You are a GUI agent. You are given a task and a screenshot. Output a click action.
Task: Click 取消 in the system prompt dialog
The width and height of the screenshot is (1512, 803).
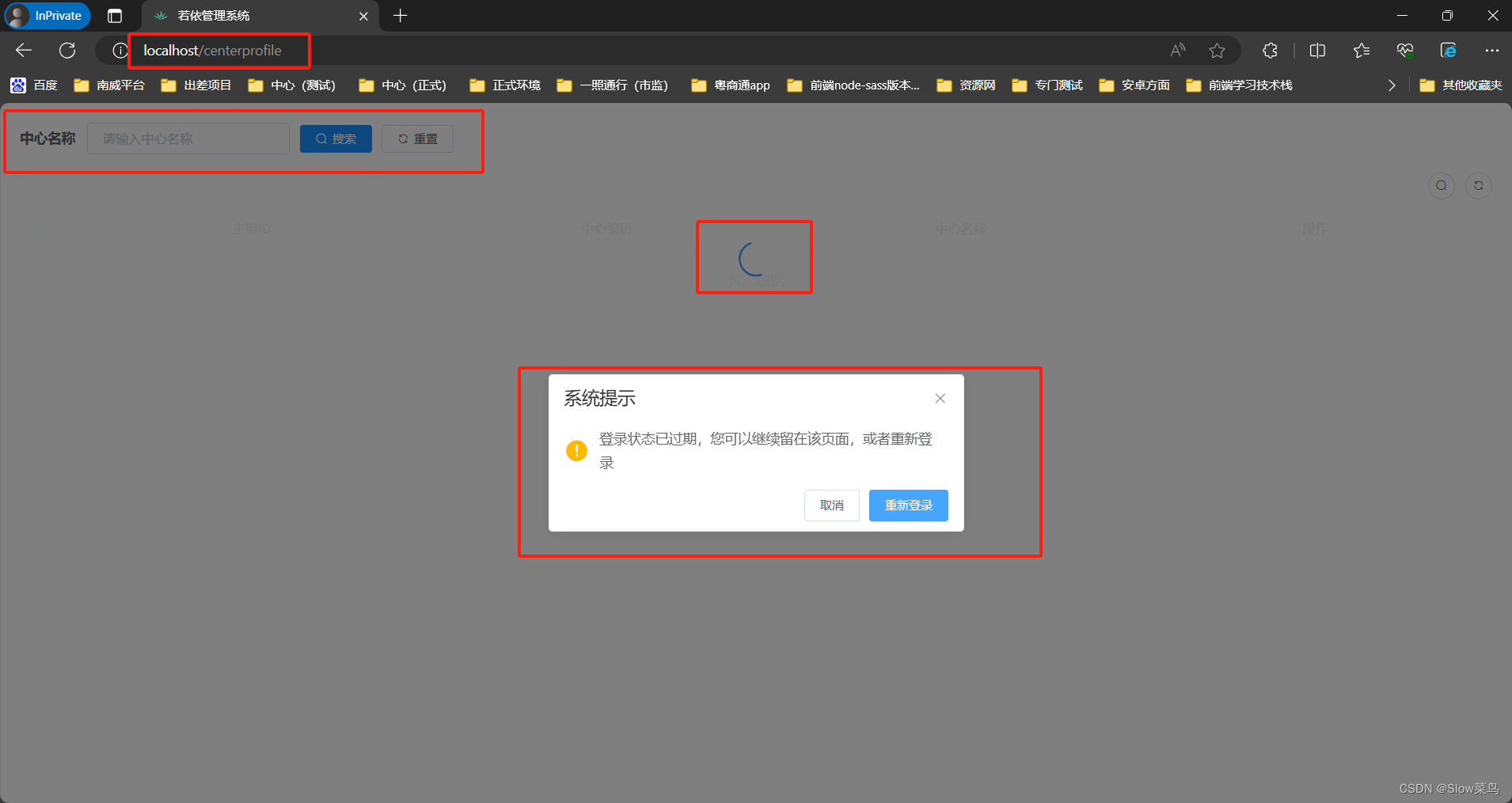831,506
